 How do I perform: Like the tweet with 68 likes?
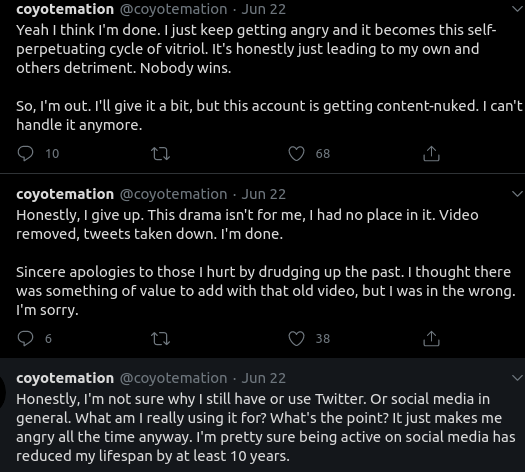(x=296, y=154)
